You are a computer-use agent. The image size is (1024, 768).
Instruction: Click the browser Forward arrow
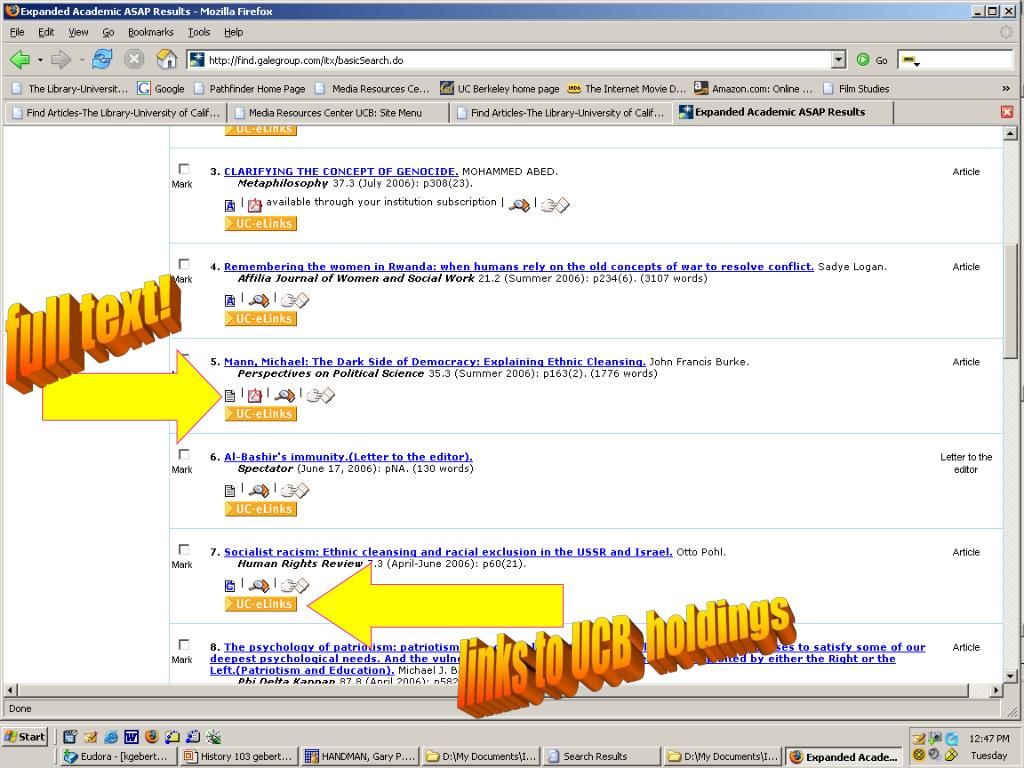(60, 60)
